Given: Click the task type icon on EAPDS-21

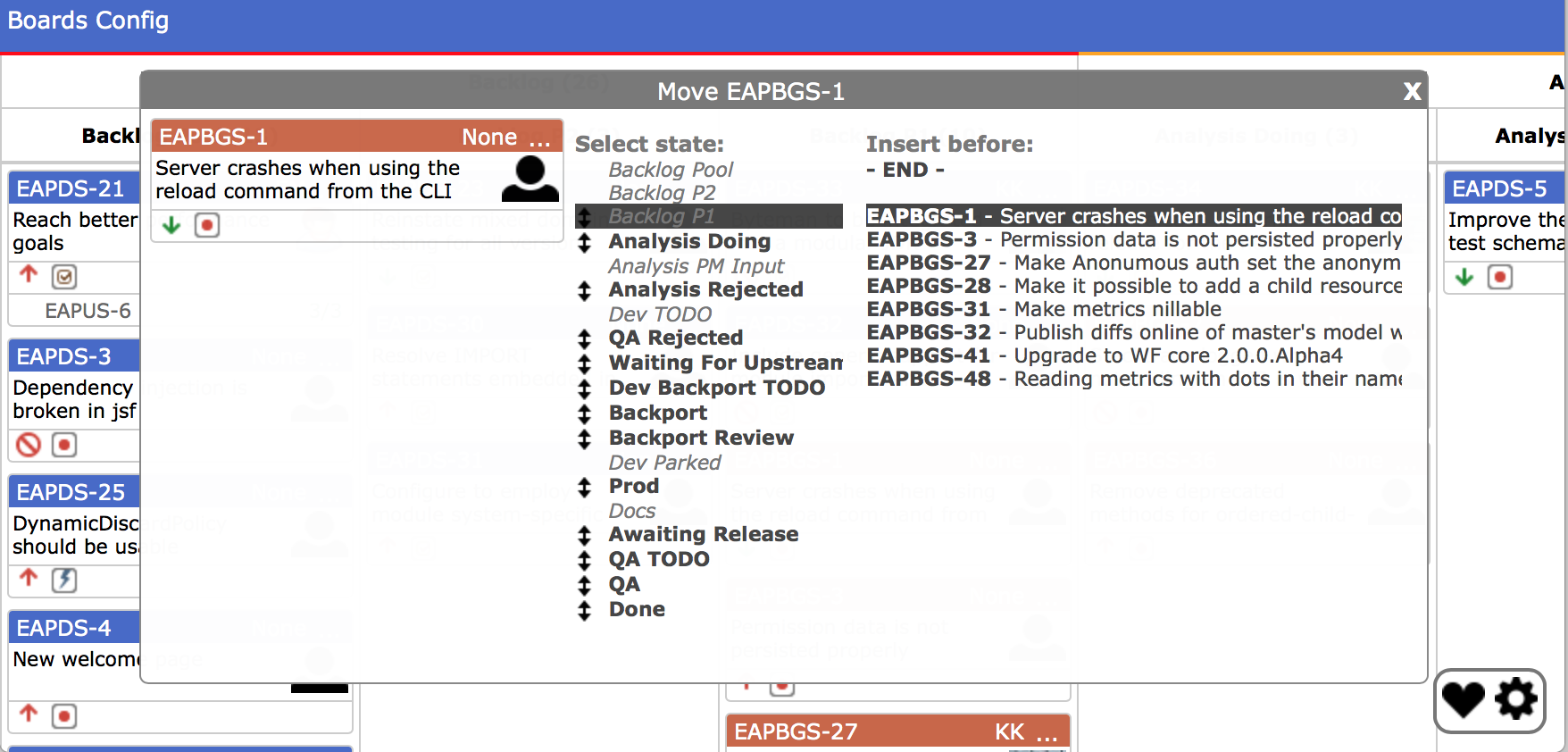Looking at the screenshot, I should [64, 277].
